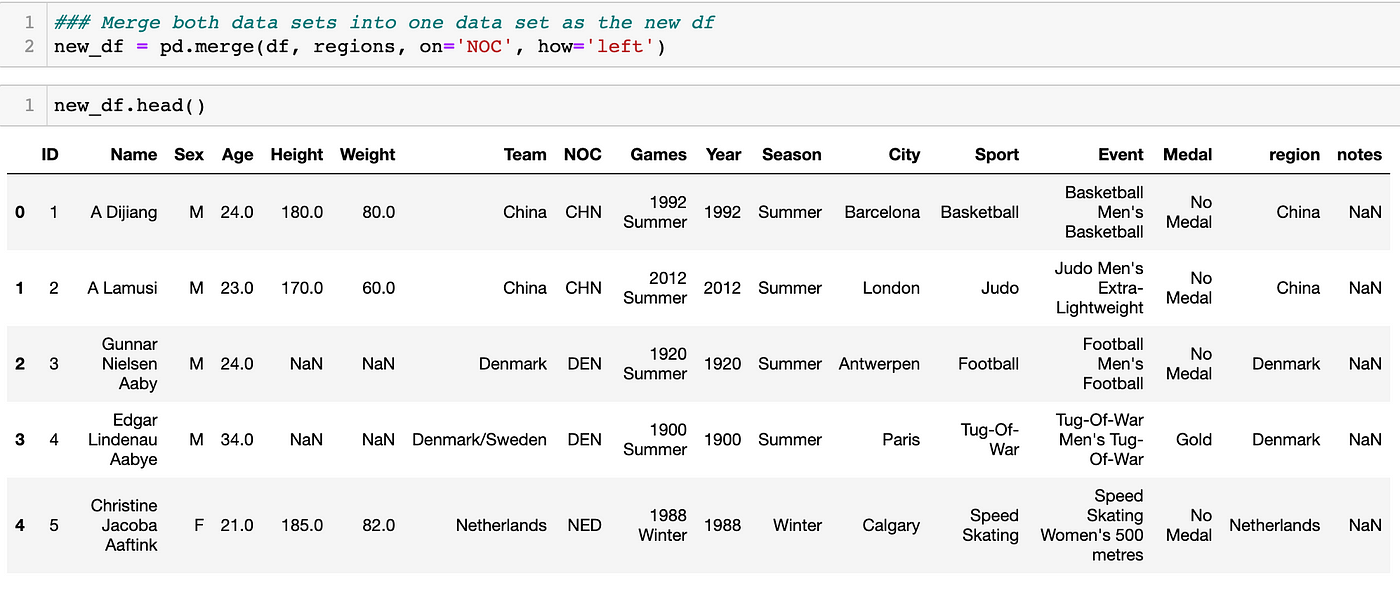Select the merge comment line
The width and height of the screenshot is (1400, 593).
click(x=384, y=22)
